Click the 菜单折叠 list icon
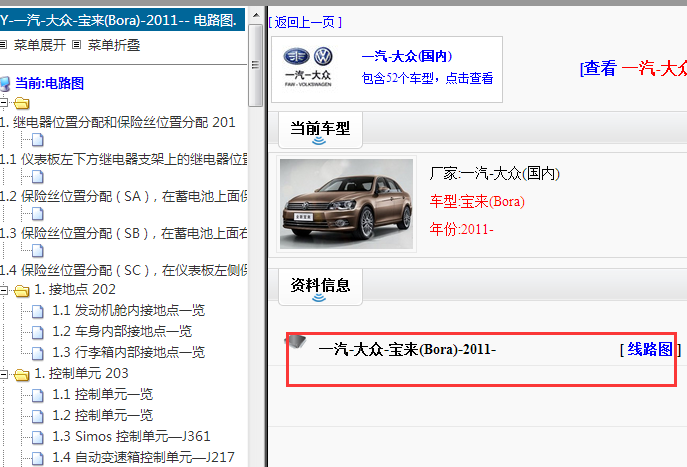 (x=77, y=45)
